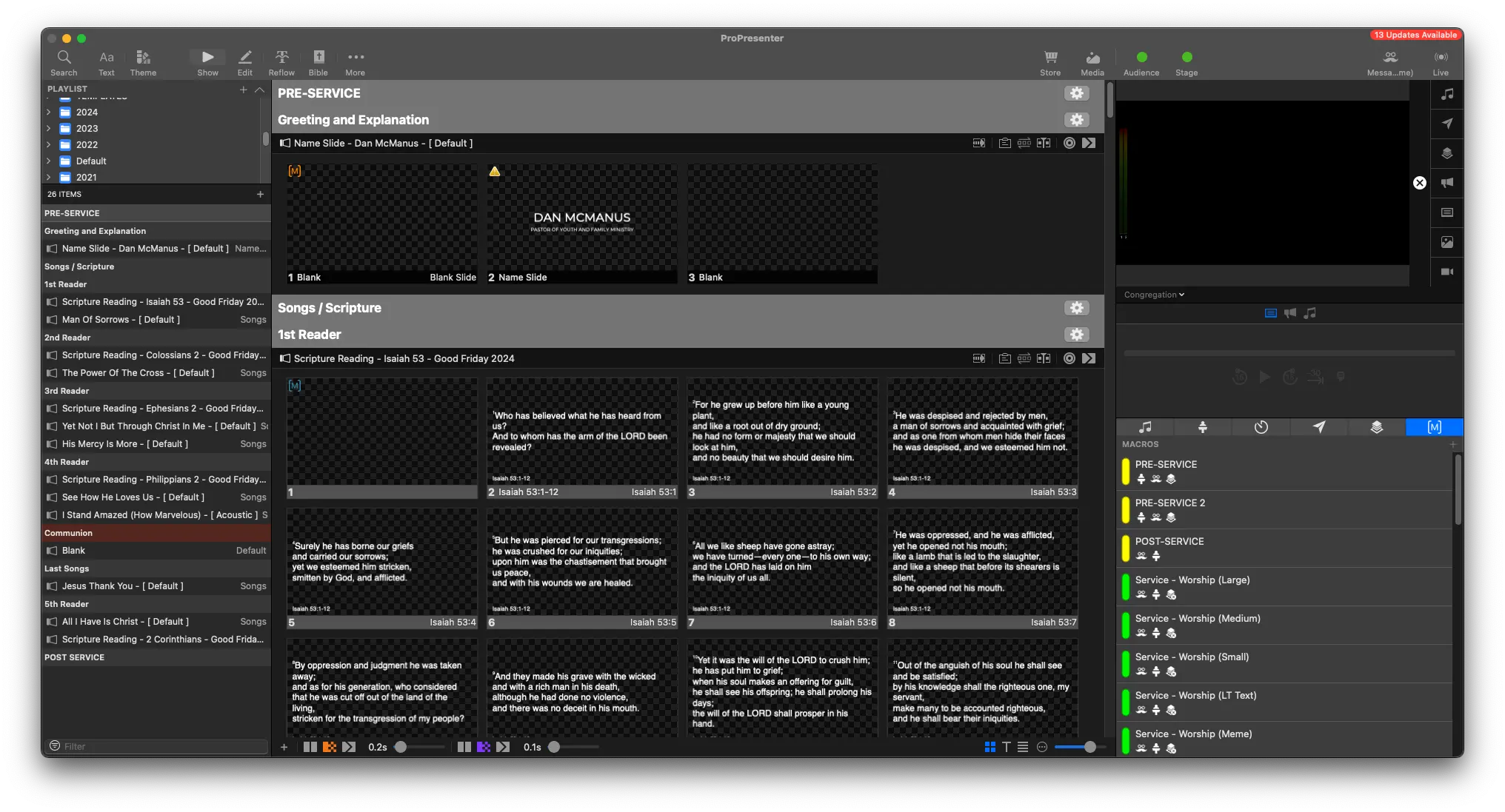
Task: Open the Media bin icon
Action: click(x=1092, y=61)
